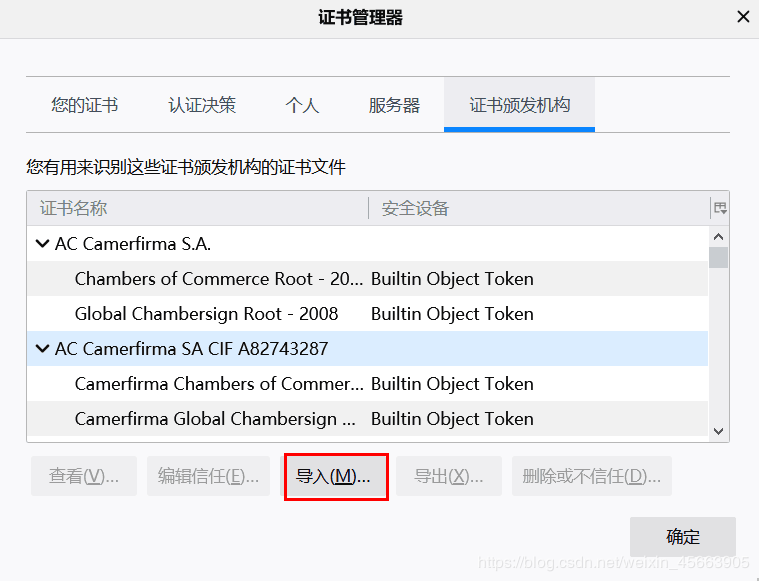Click the 编辑信任(E)... button

pos(208,476)
